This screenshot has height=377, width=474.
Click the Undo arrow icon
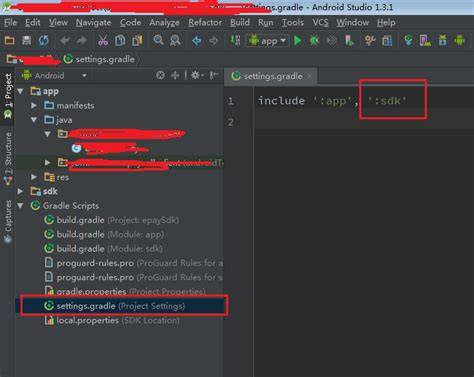[x=65, y=41]
